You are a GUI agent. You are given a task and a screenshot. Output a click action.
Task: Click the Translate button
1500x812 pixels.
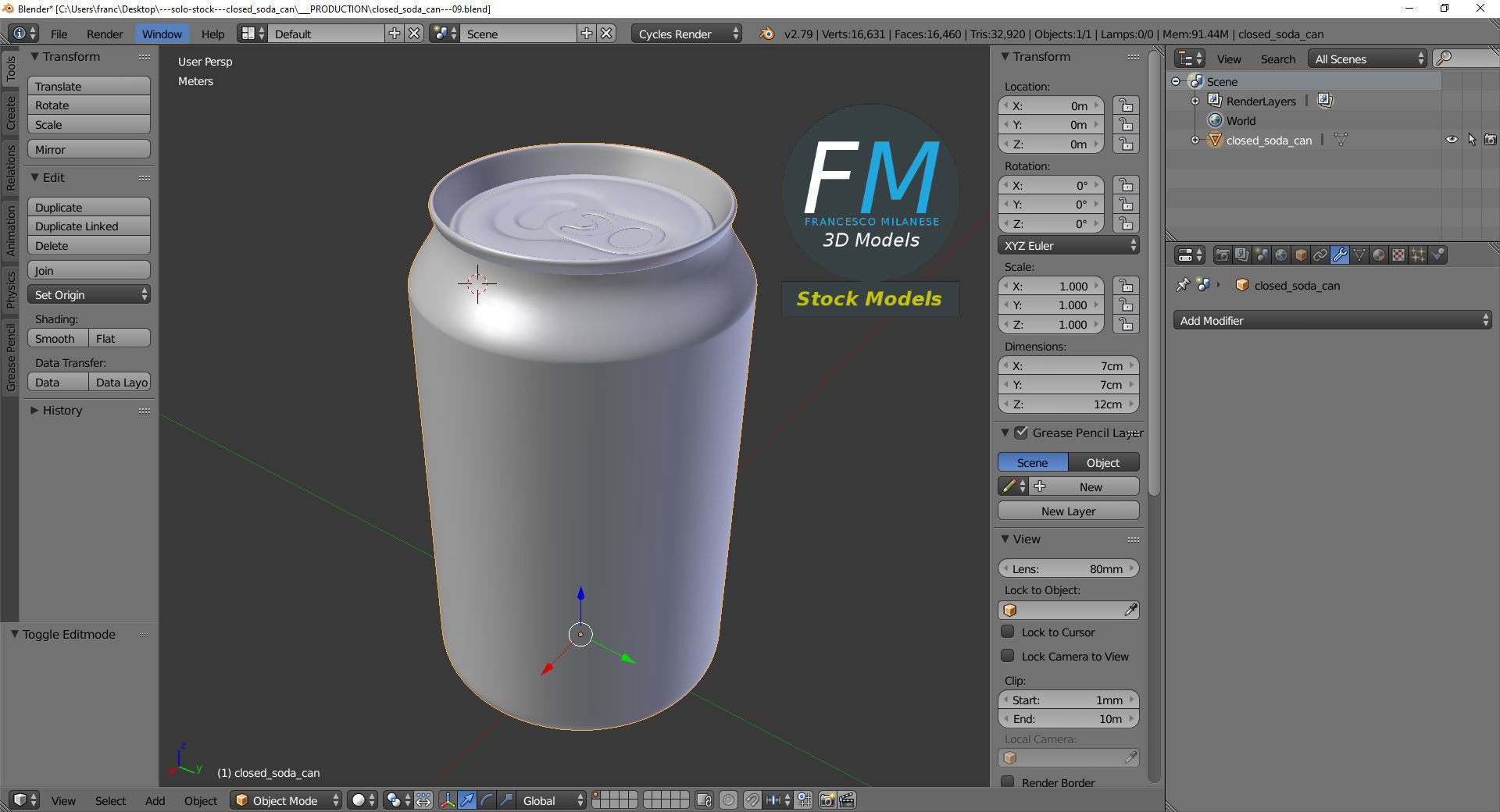click(x=88, y=86)
